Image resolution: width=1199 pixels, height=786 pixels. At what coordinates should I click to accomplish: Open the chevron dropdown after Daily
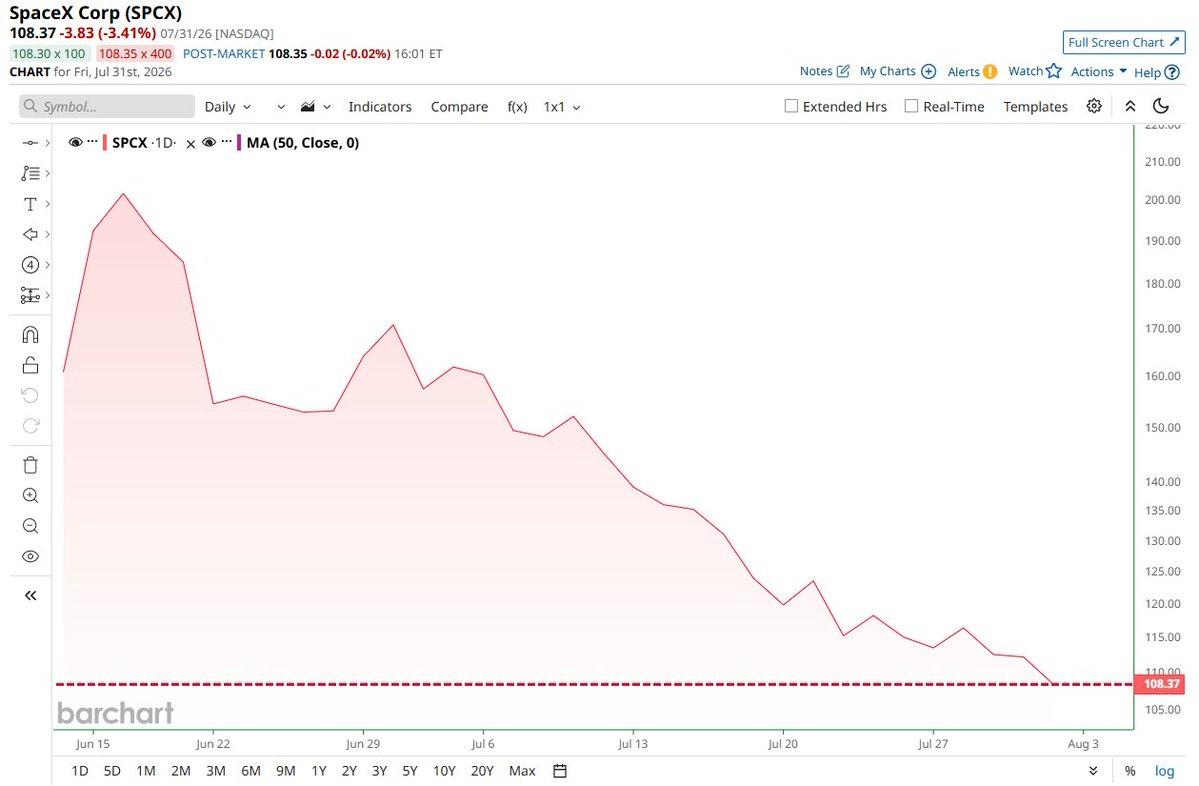coord(281,107)
